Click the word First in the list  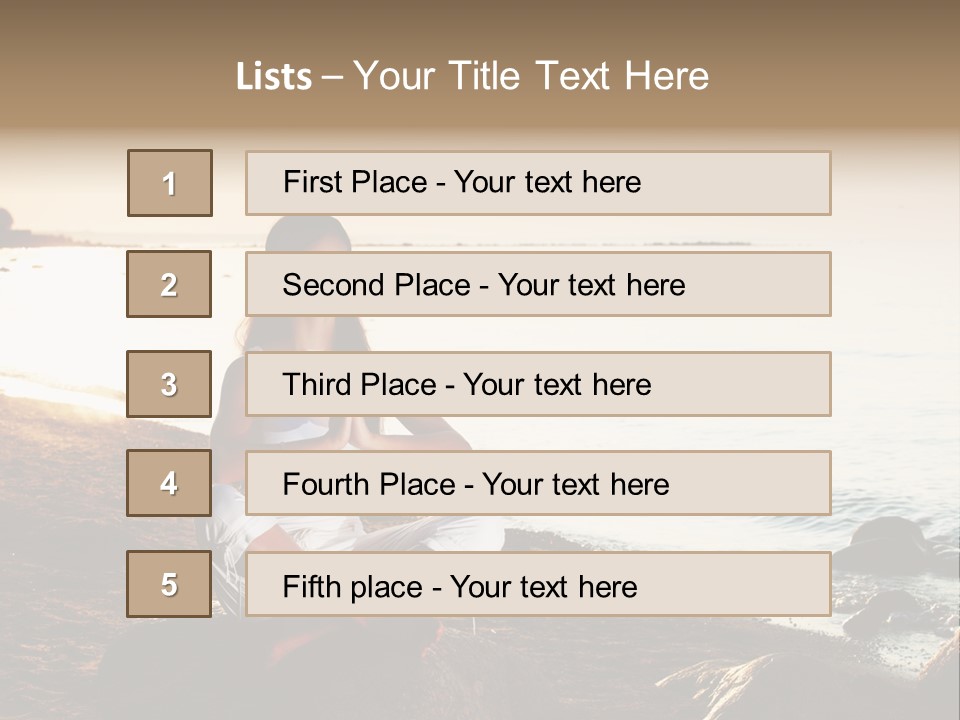(x=311, y=183)
